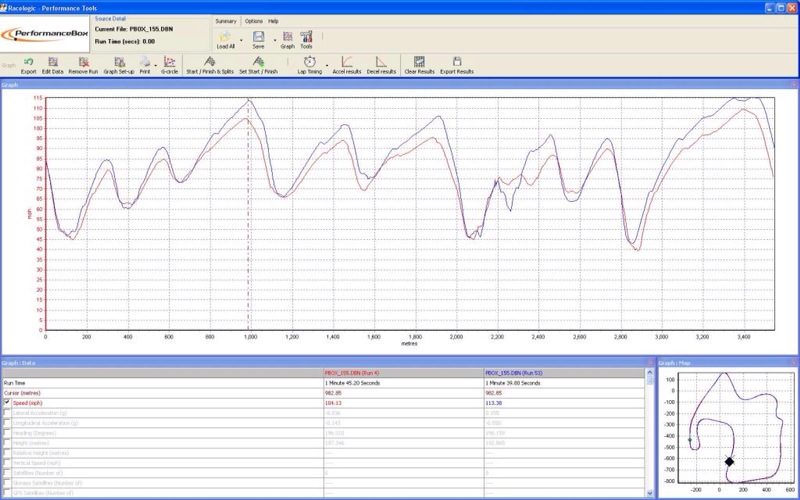Click the Remove Run icon
This screenshot has height=500, width=800.
coord(82,63)
